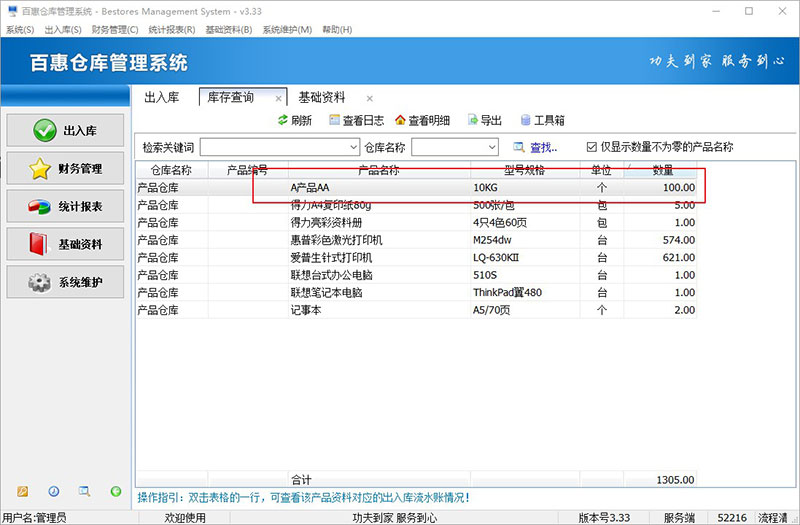Click the 52216 status bar entry

[x=732, y=518]
